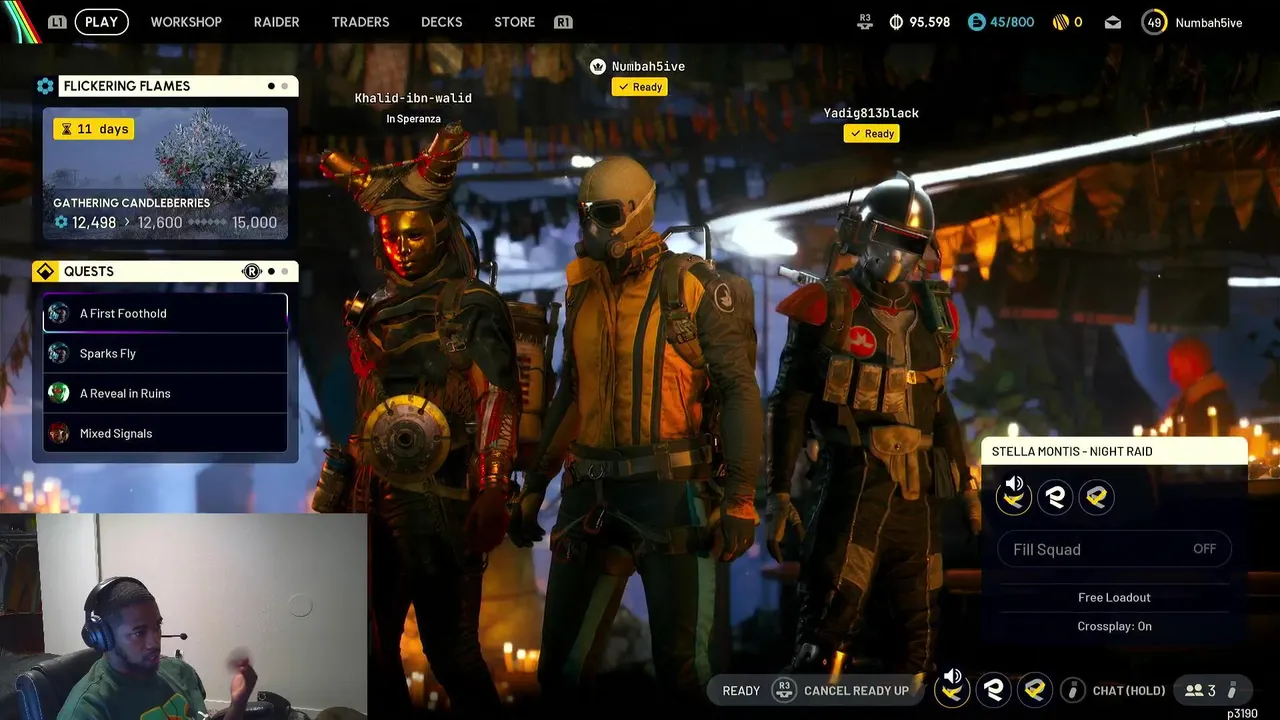Expand the Stella Montis - Night Raid header

[1115, 451]
